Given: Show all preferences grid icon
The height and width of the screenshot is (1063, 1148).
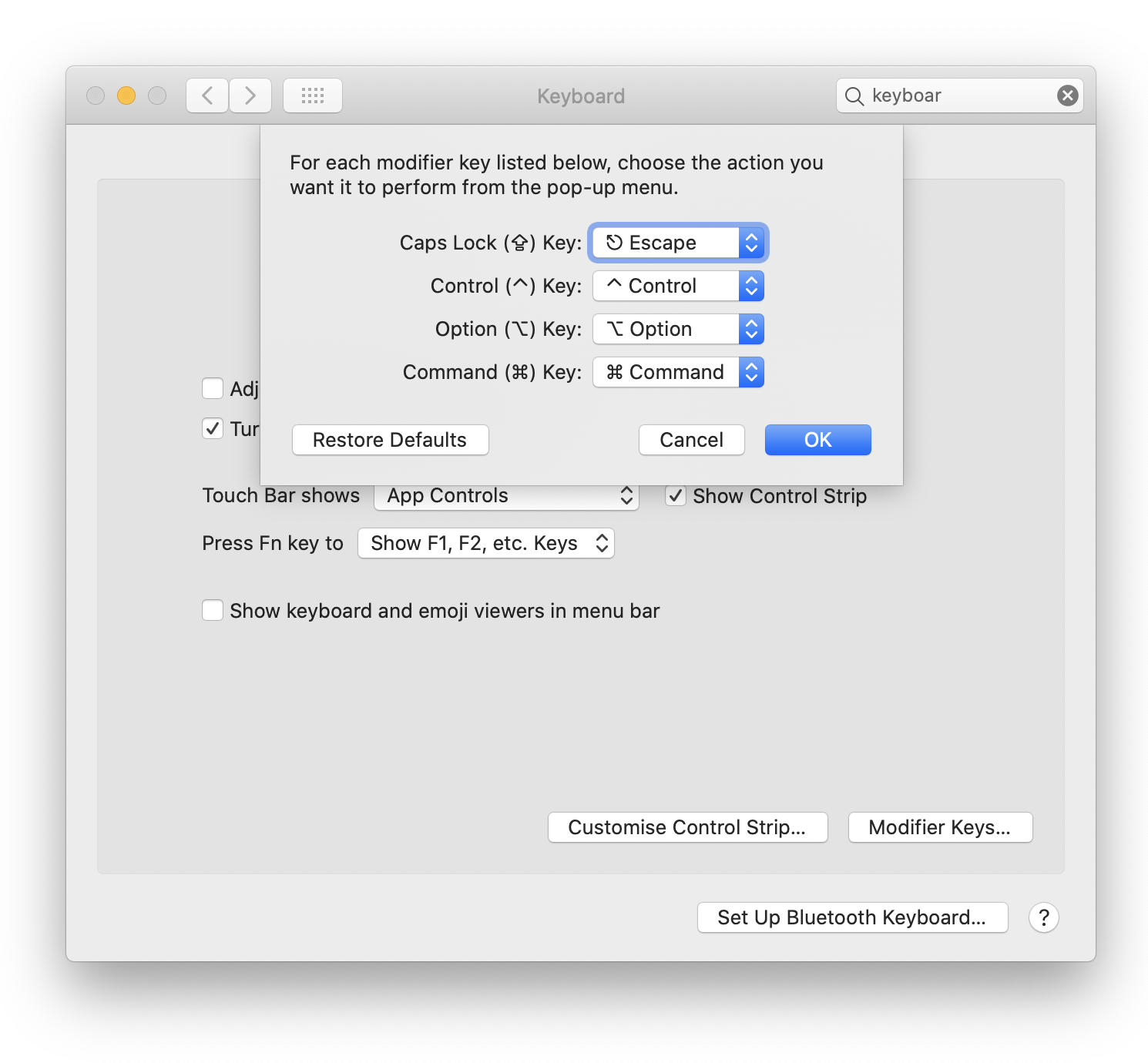Looking at the screenshot, I should tap(313, 96).
